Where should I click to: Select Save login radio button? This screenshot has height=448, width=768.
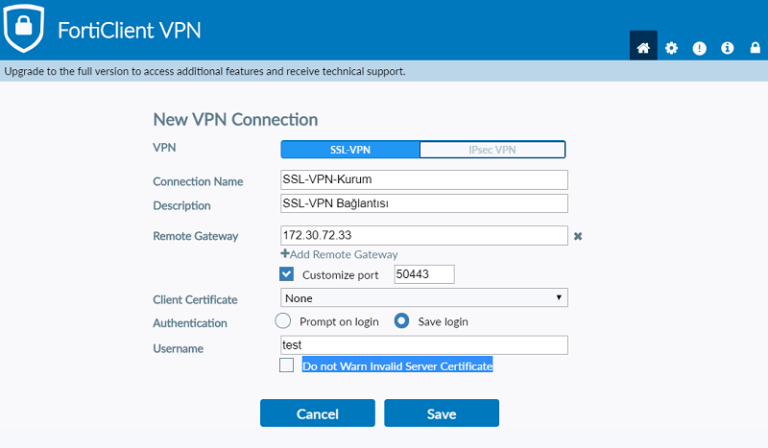click(x=402, y=321)
